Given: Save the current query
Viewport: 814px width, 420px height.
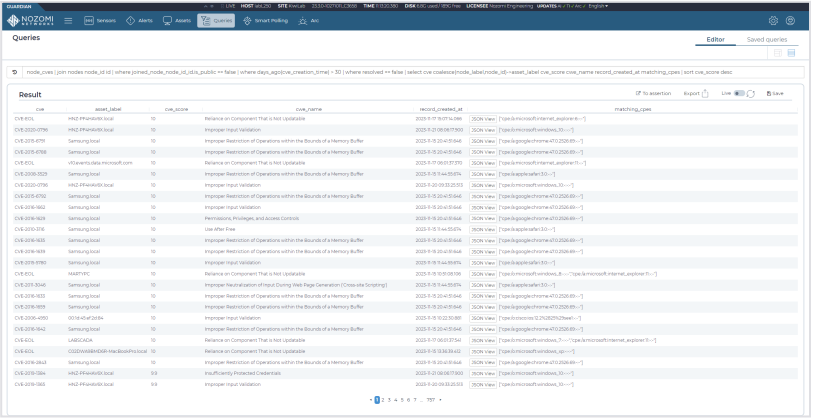Looking at the screenshot, I should point(775,93).
